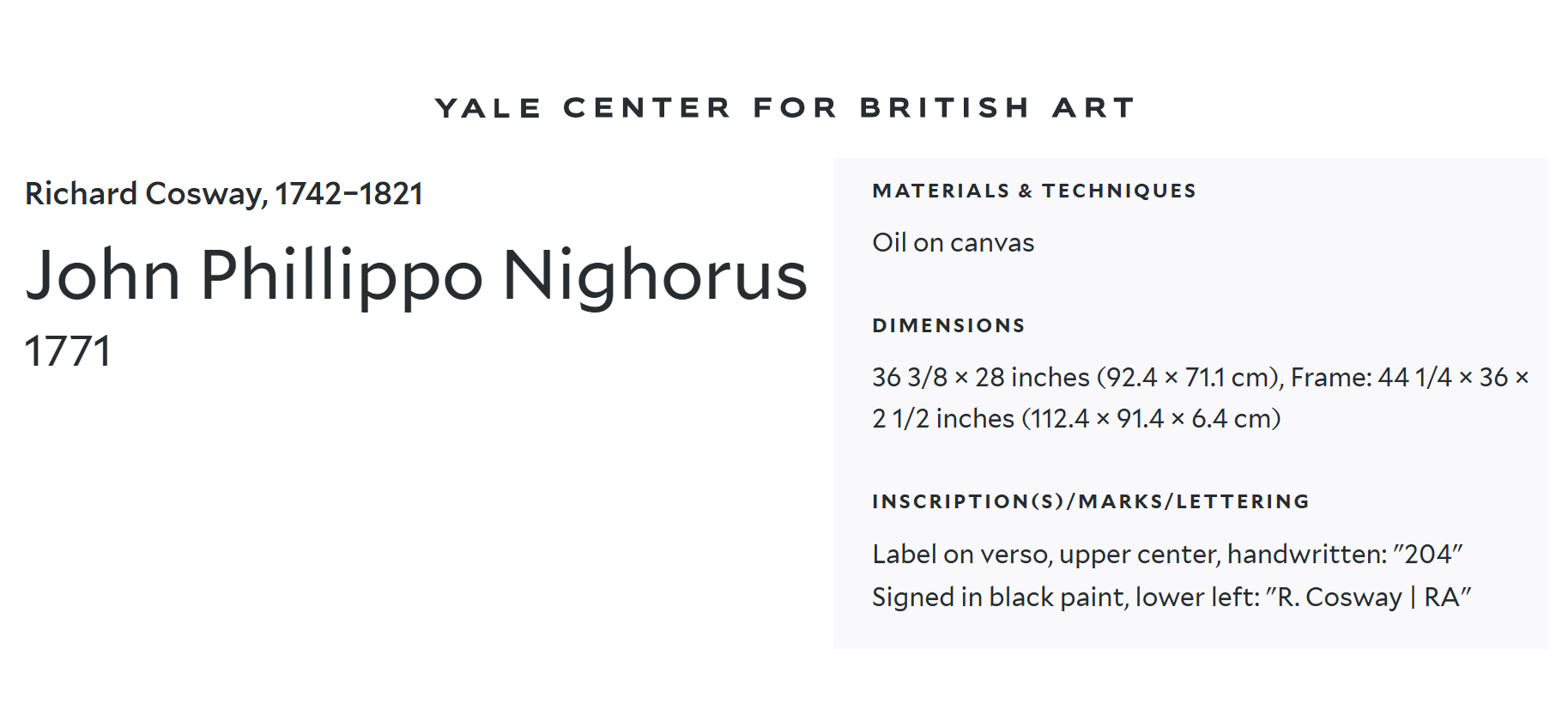
Task: Click the artist life dates 1742–1821
Action: pyautogui.click(x=348, y=194)
